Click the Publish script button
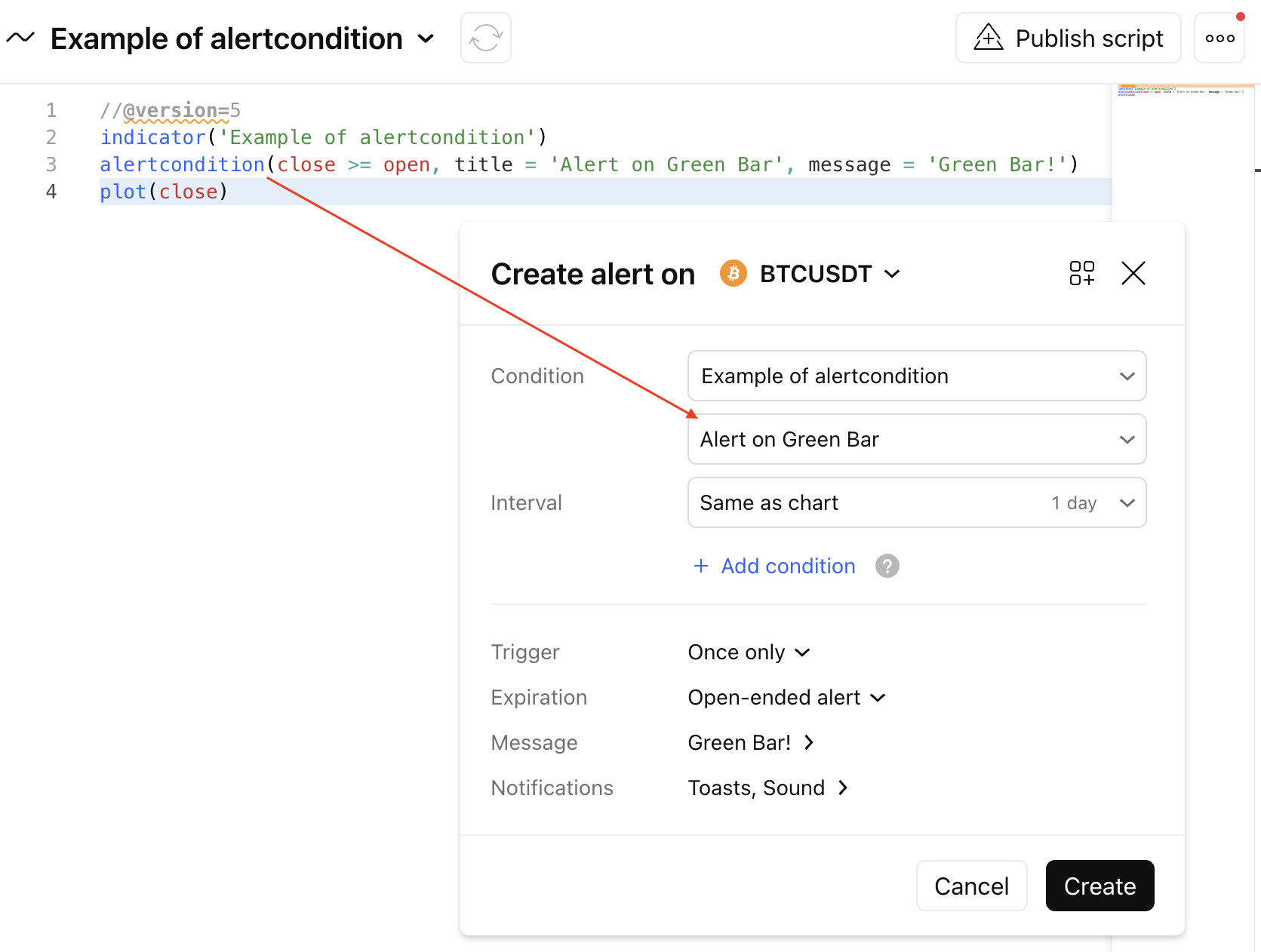 click(1068, 38)
